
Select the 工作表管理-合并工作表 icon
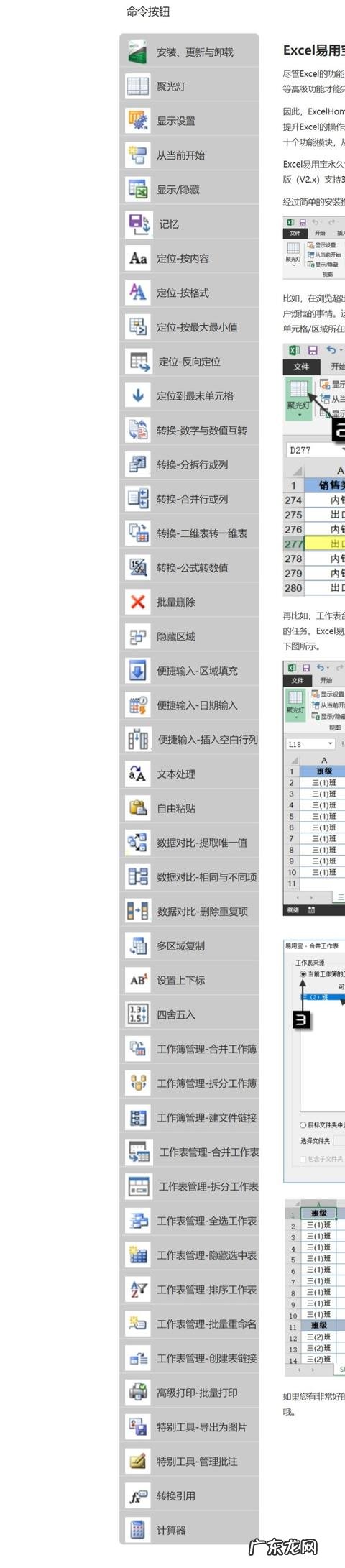pos(137,1152)
